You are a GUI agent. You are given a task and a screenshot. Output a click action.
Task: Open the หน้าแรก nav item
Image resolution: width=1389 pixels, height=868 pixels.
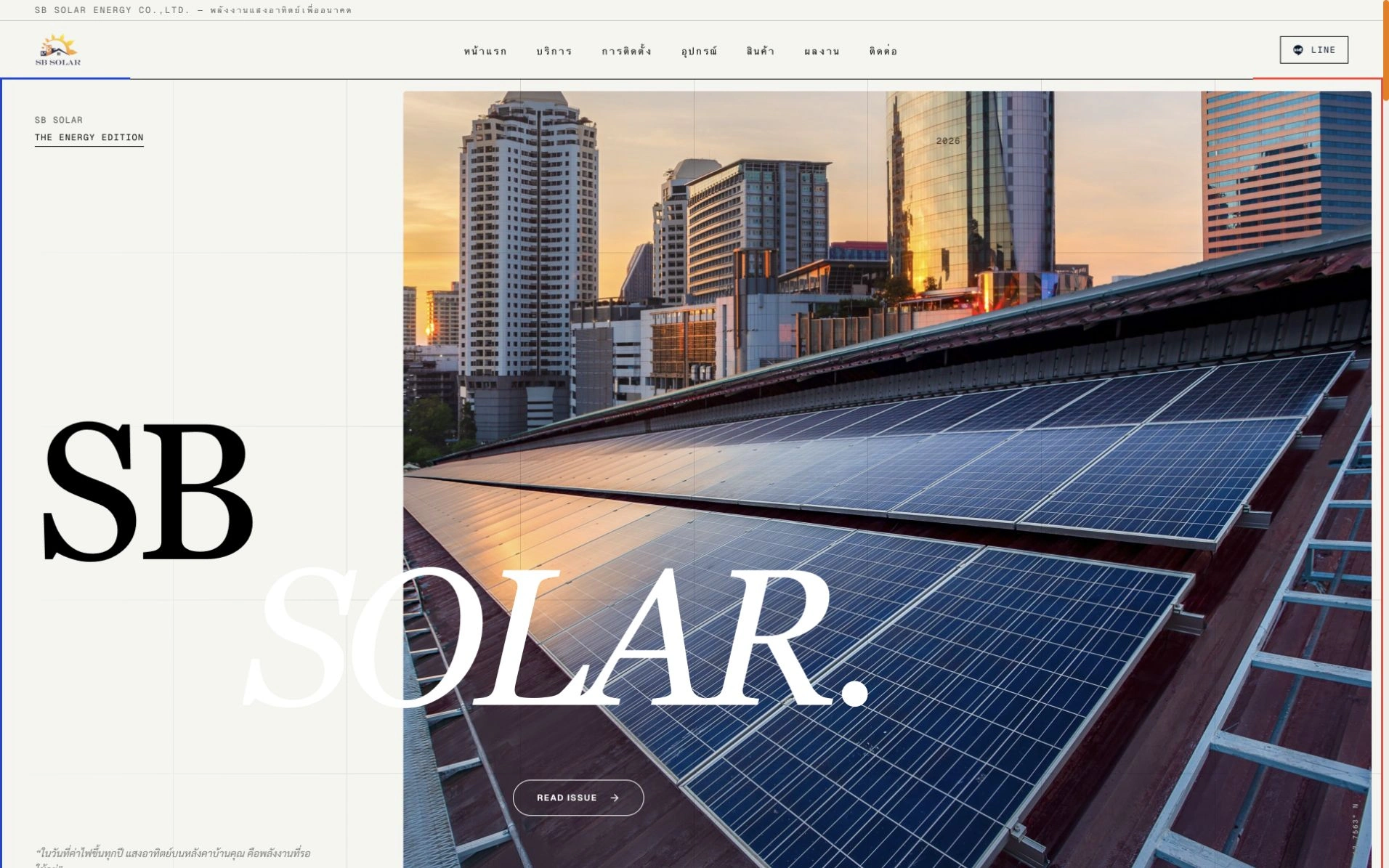[x=485, y=51]
